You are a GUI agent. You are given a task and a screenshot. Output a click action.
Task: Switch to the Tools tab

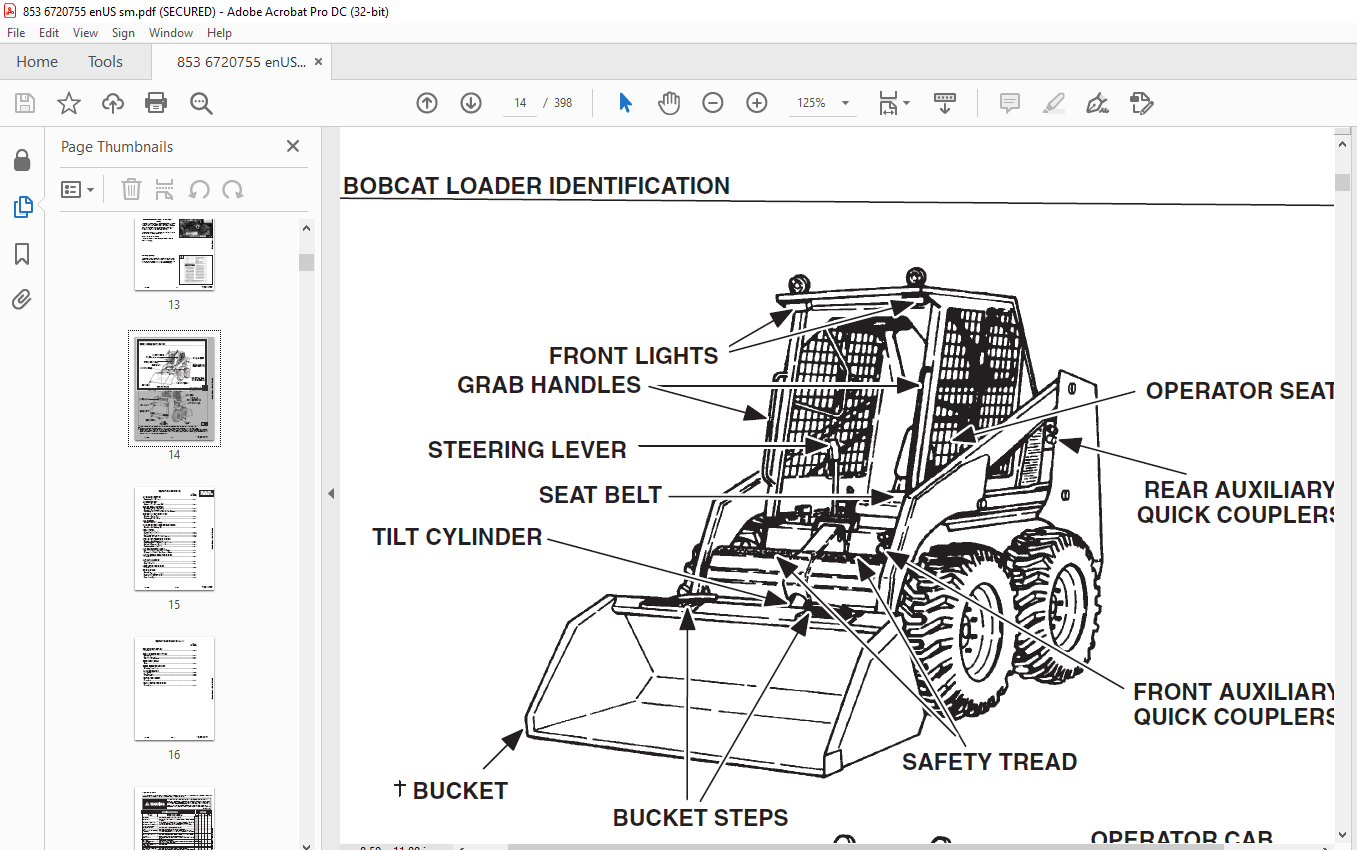point(105,62)
